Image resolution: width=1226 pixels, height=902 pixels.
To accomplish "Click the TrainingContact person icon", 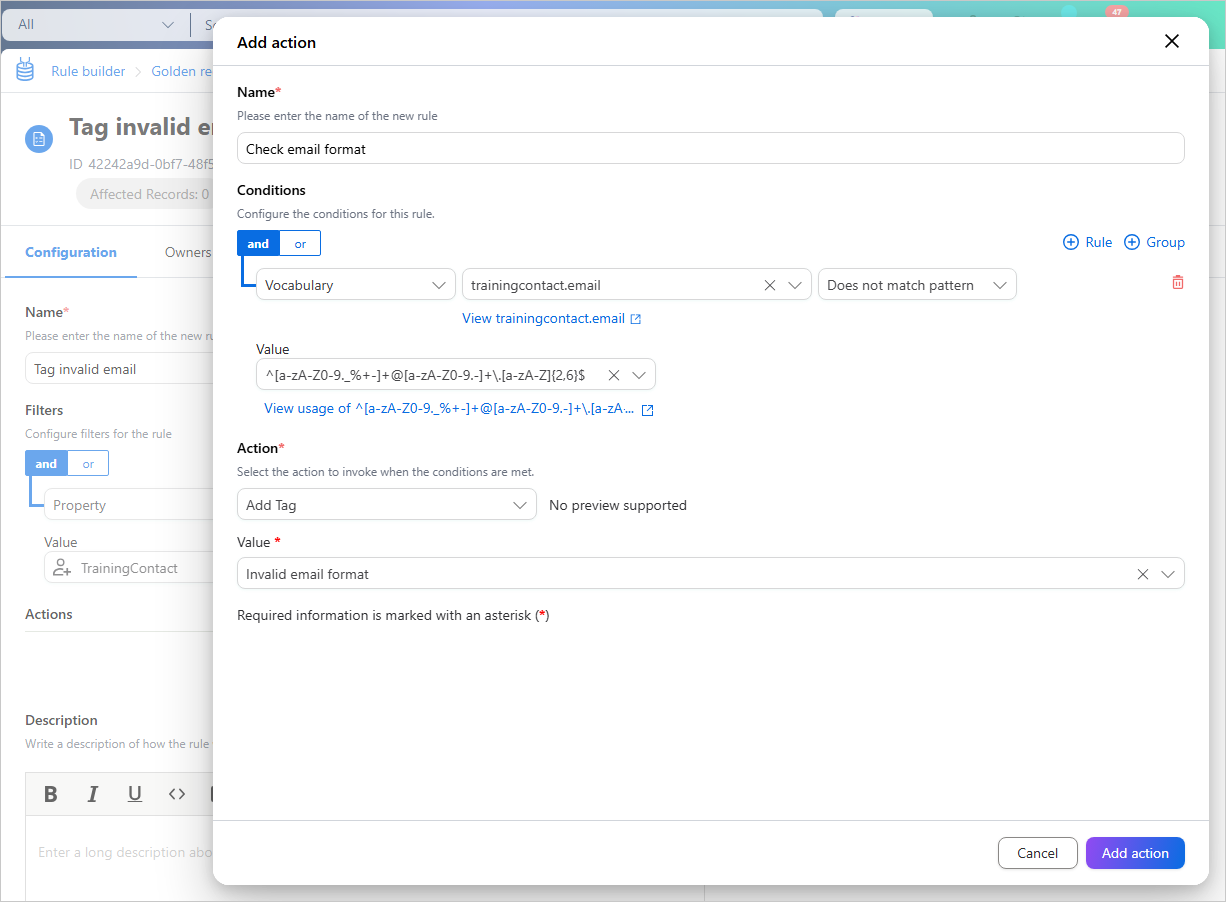I will (62, 568).
